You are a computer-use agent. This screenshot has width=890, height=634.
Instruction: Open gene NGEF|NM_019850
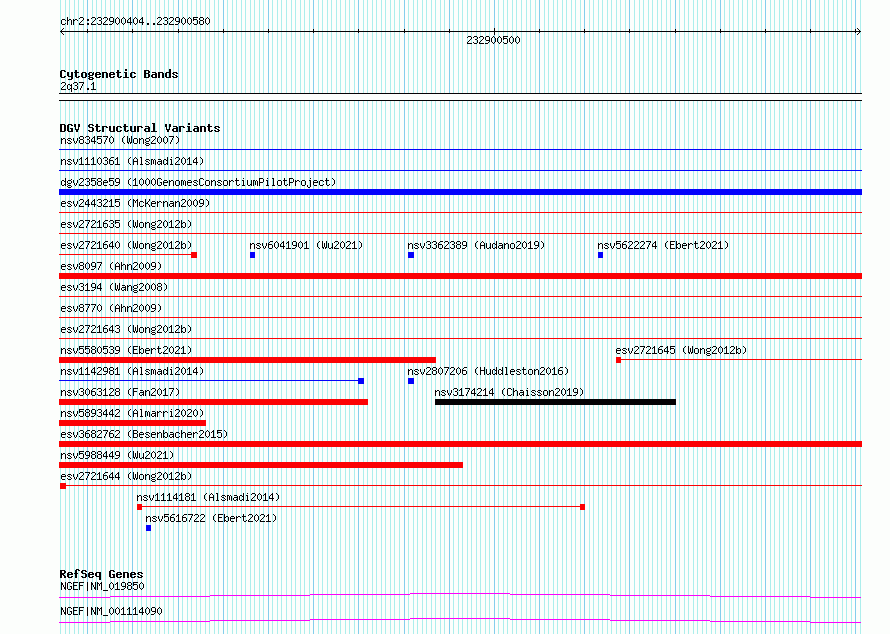pos(102,586)
